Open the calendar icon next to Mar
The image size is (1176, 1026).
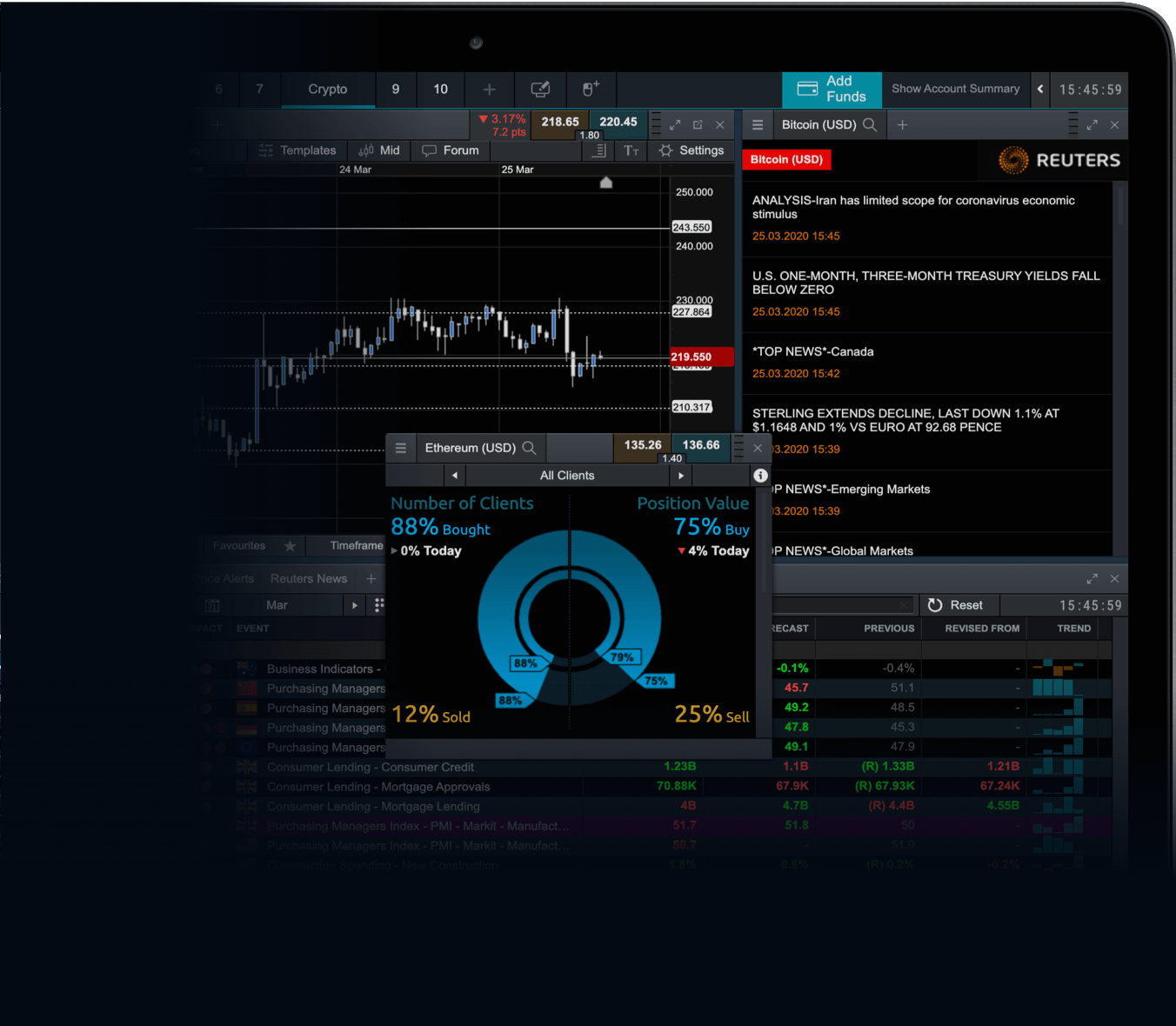tap(213, 604)
